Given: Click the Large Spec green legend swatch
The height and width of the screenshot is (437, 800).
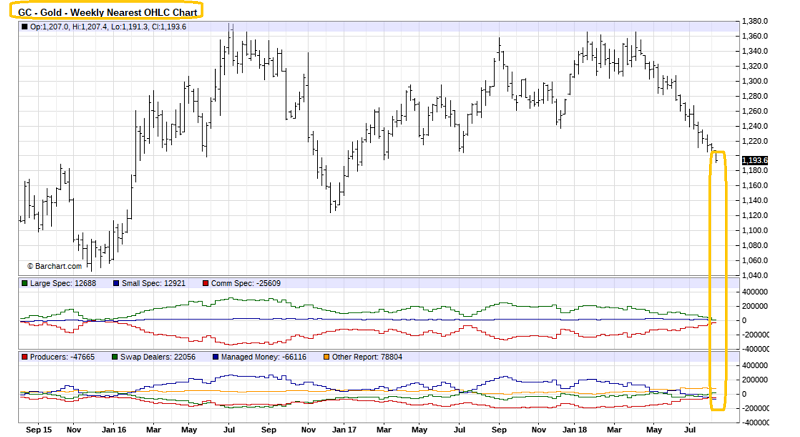Looking at the screenshot, I should 24,283.
